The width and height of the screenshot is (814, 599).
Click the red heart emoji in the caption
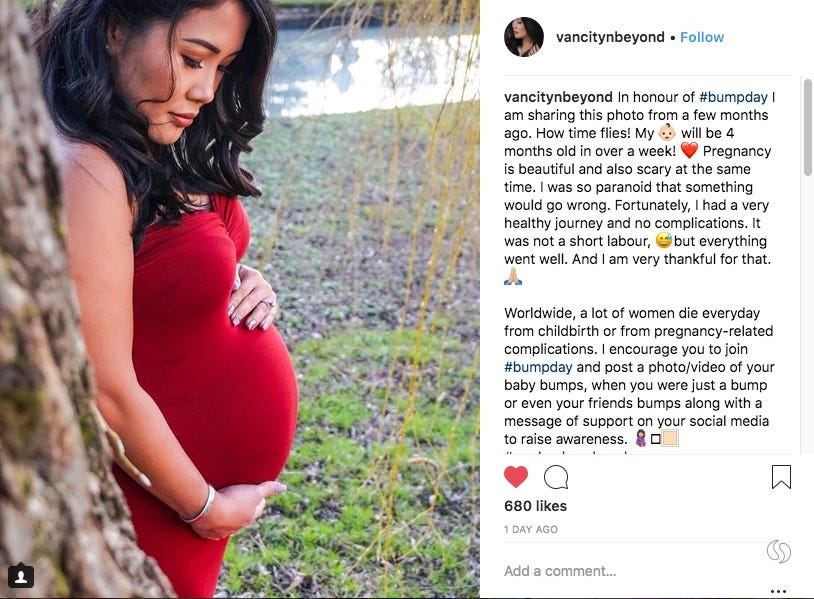[x=689, y=151]
